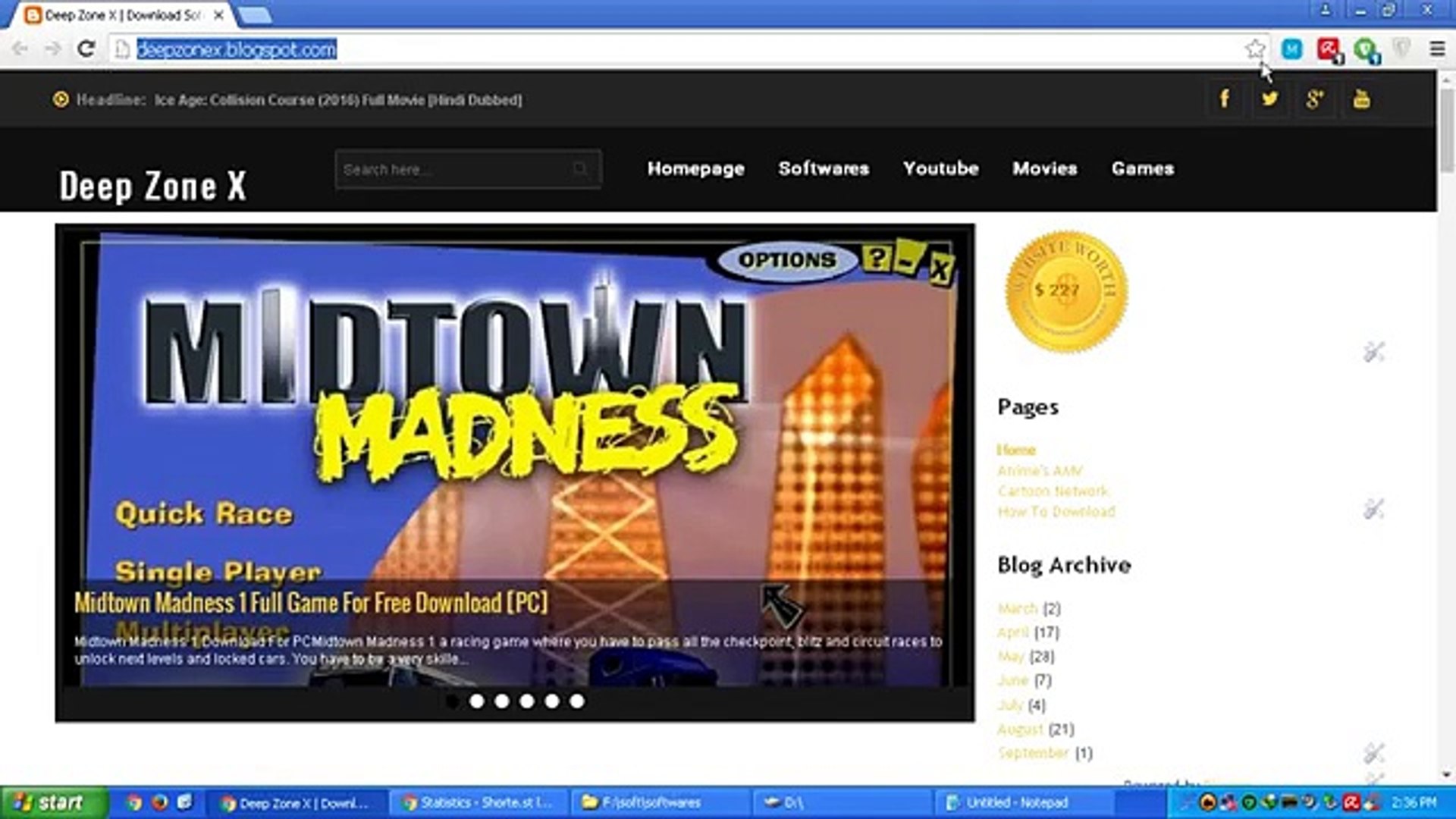The width and height of the screenshot is (1456, 819).
Task: Go to Movies navigation item
Action: (x=1044, y=168)
